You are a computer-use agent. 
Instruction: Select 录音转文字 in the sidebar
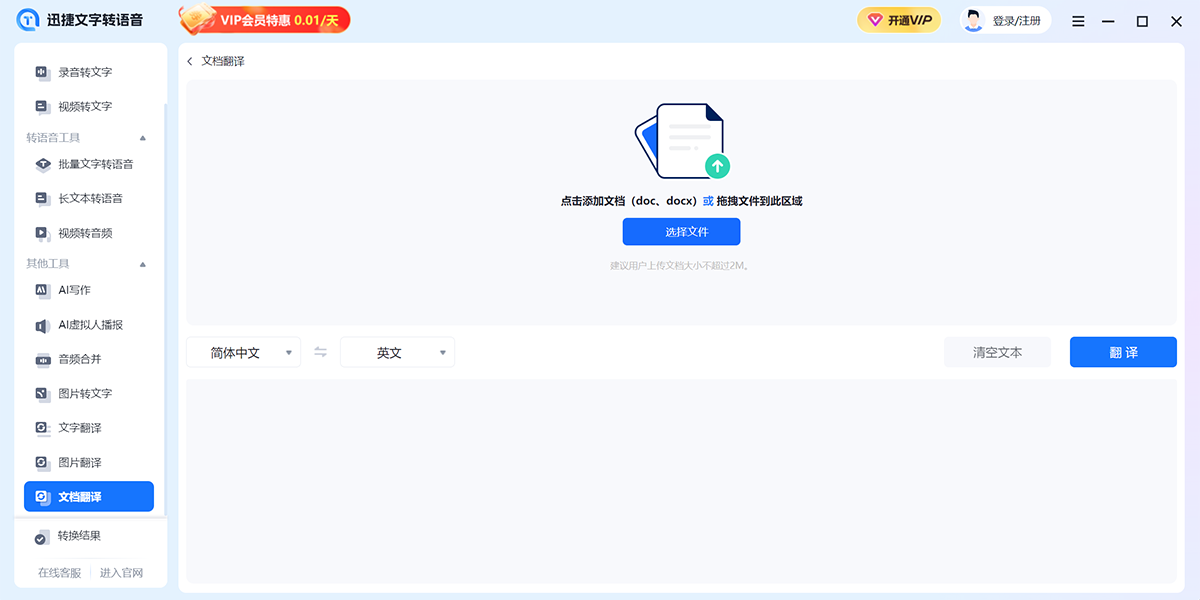pos(85,72)
